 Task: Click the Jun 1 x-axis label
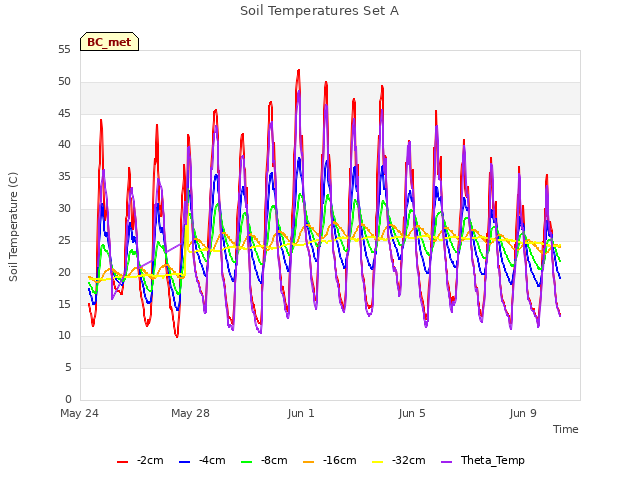pos(301,413)
